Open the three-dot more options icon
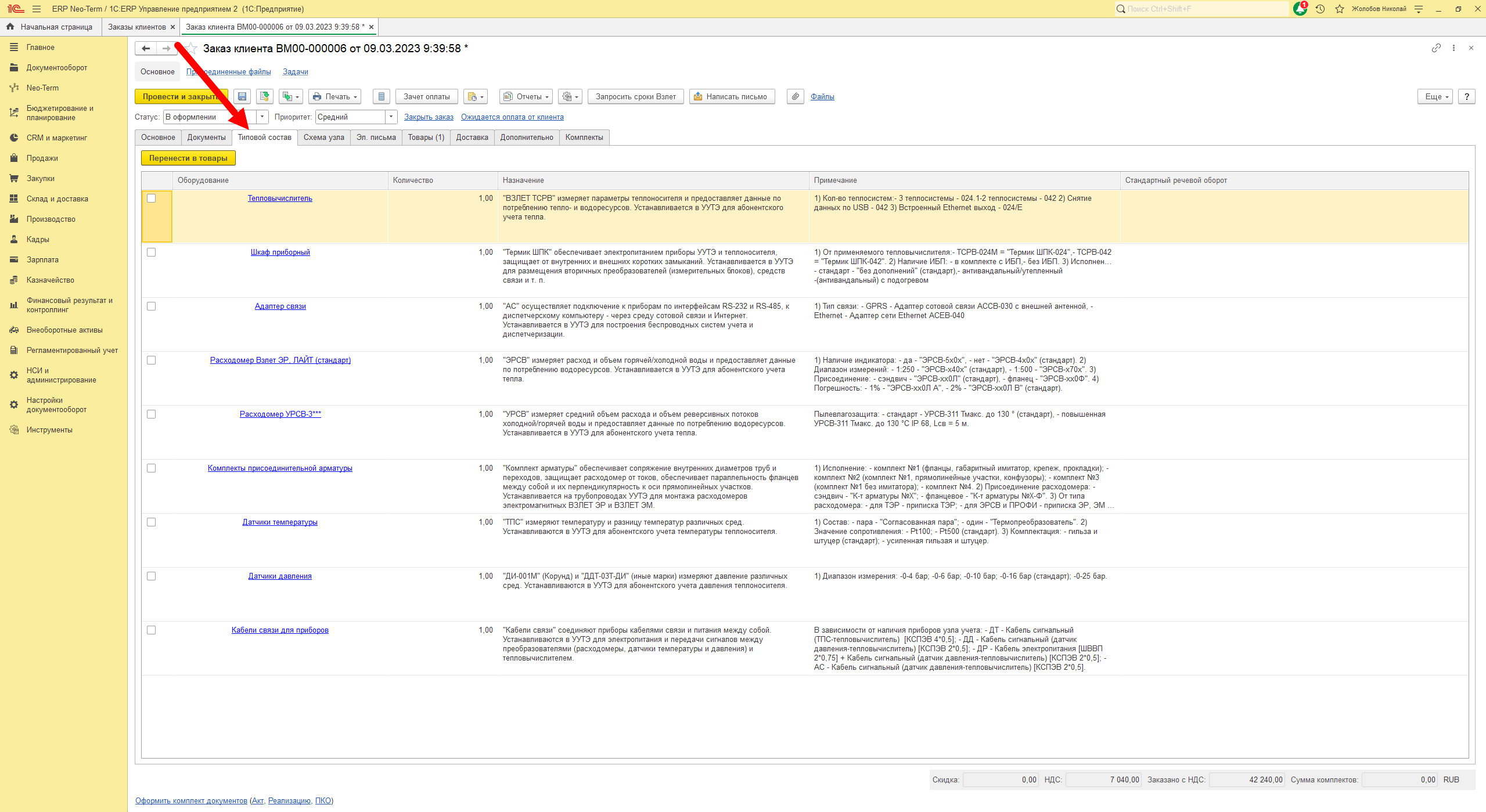This screenshot has width=1486, height=812. pos(1453,48)
